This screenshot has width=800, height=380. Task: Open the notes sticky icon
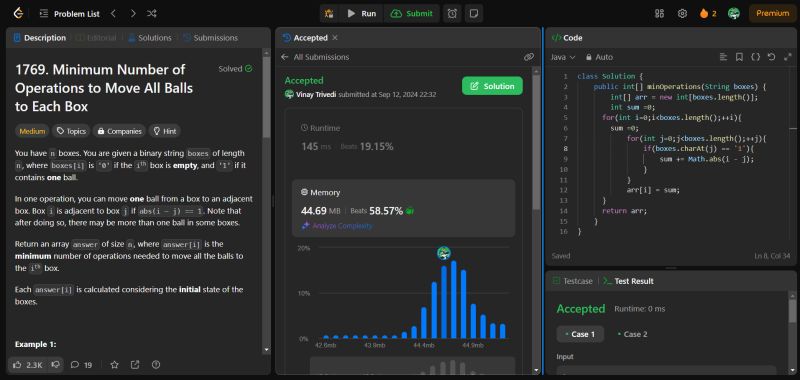click(474, 14)
